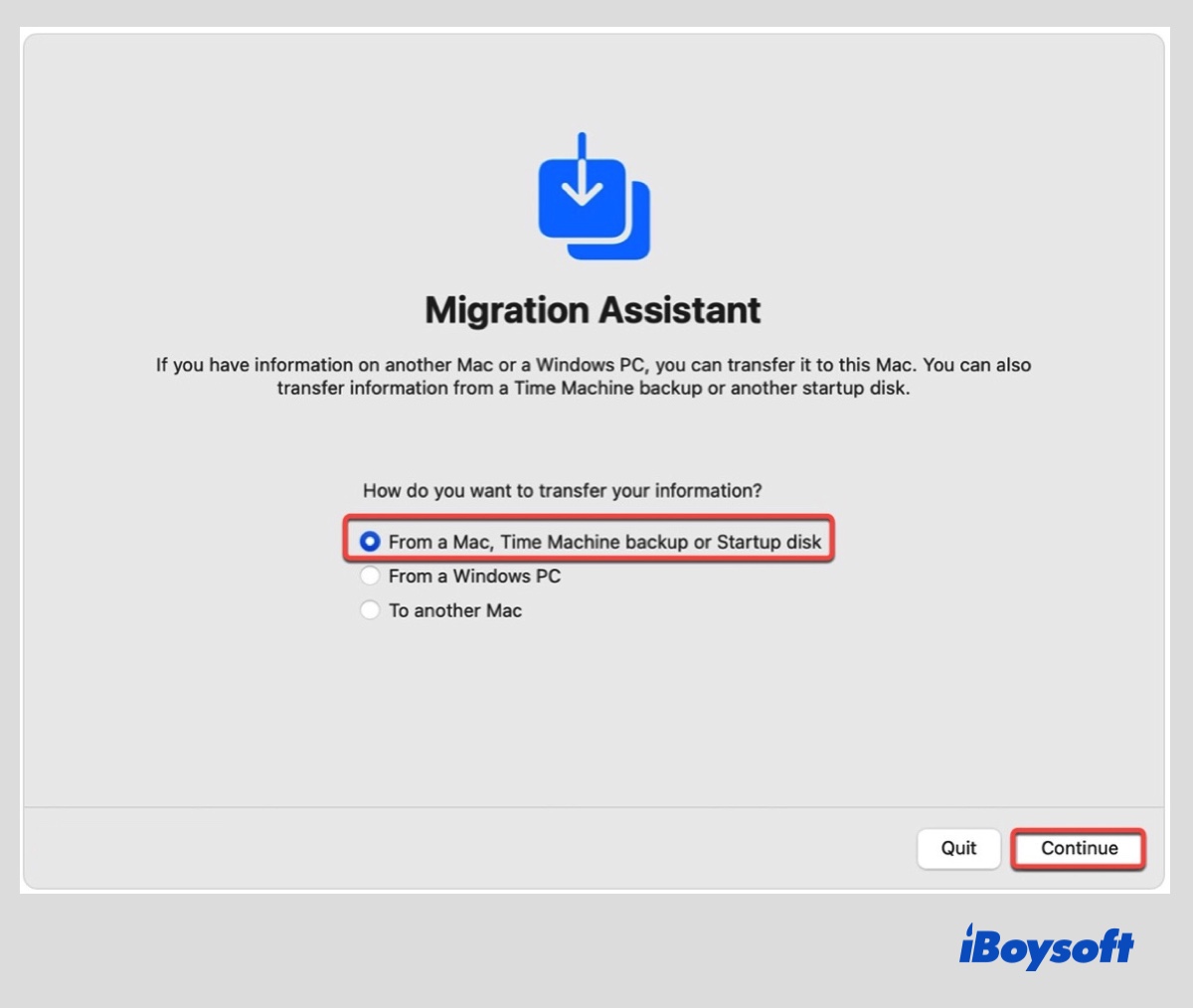This screenshot has width=1193, height=1008.
Task: Select the Mac, Time Machine backup radio button
Action: [x=370, y=542]
